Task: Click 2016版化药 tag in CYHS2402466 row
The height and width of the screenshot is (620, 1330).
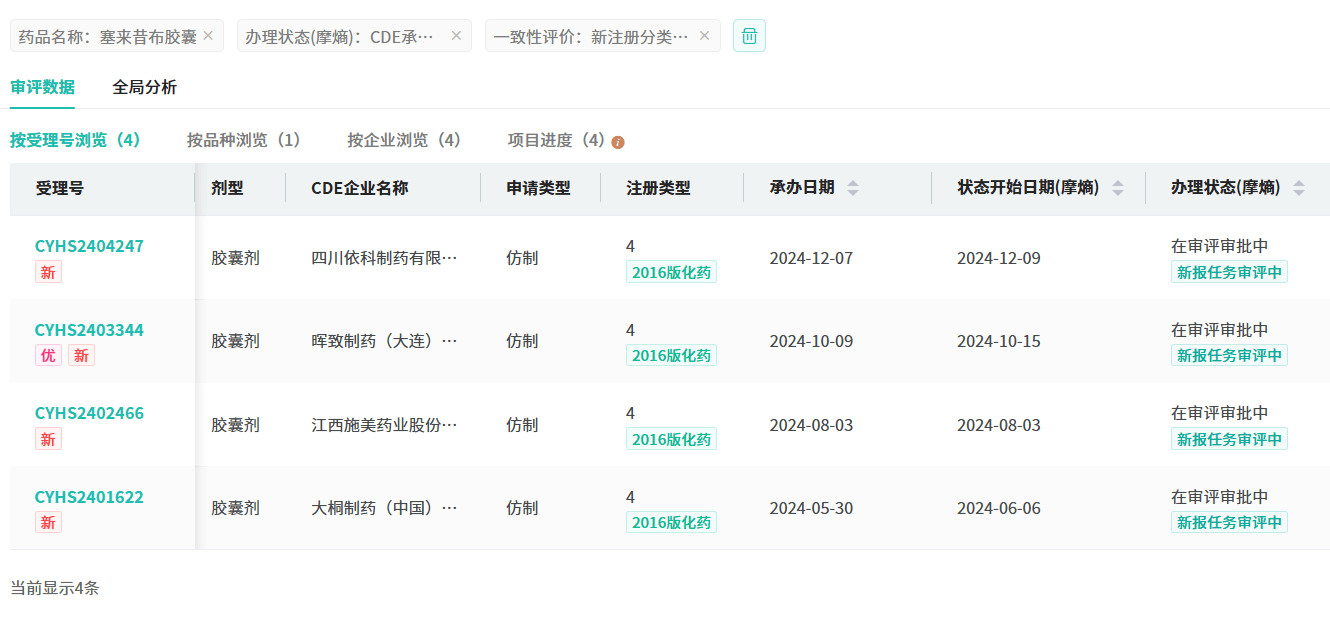Action: [x=671, y=439]
